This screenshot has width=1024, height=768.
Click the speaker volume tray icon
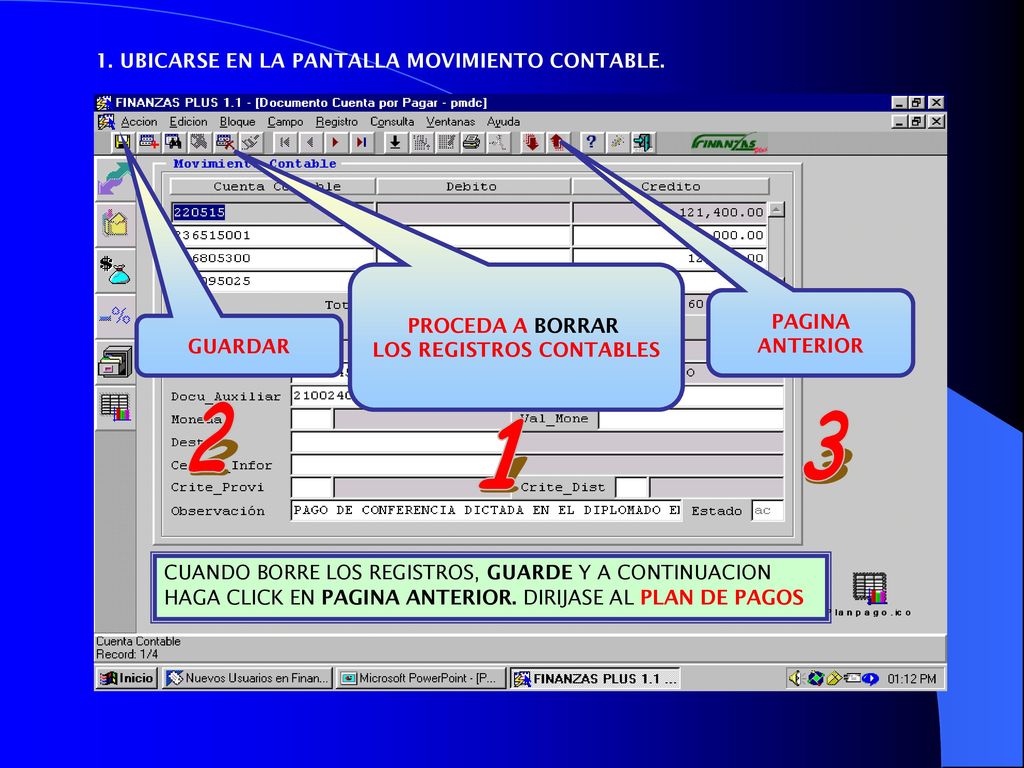[796, 679]
